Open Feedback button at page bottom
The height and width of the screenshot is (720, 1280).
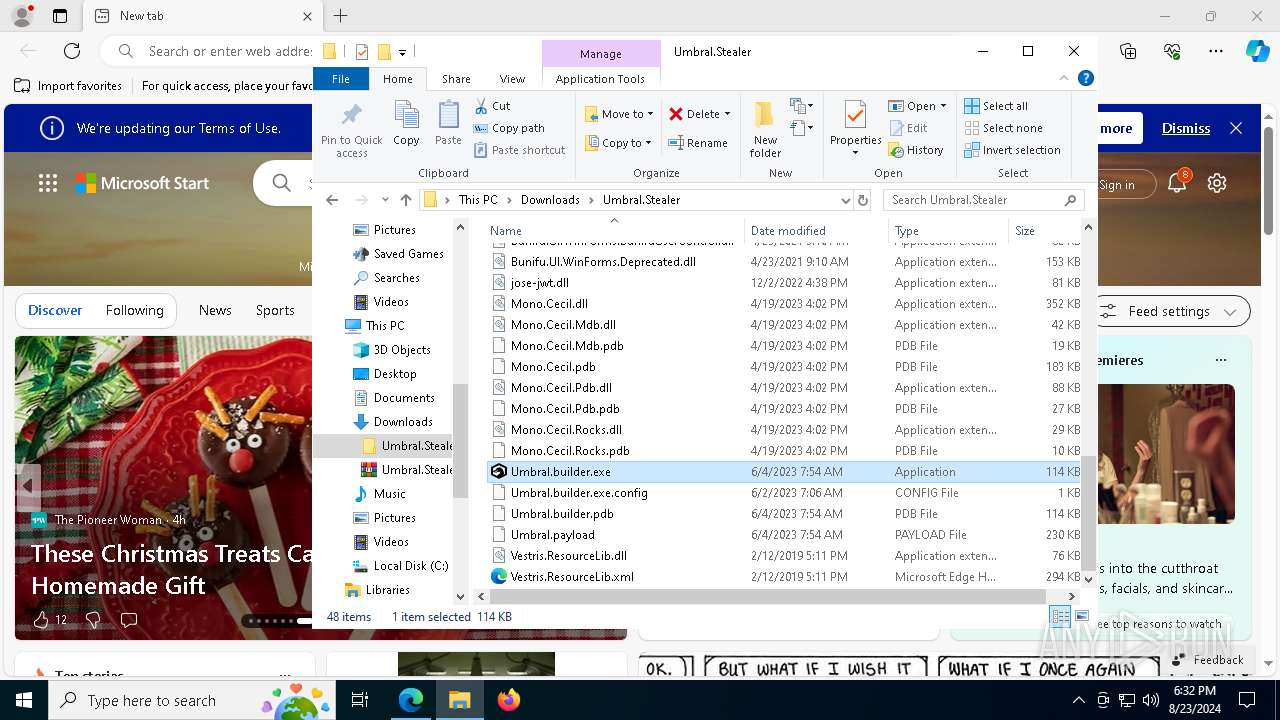click(1207, 659)
